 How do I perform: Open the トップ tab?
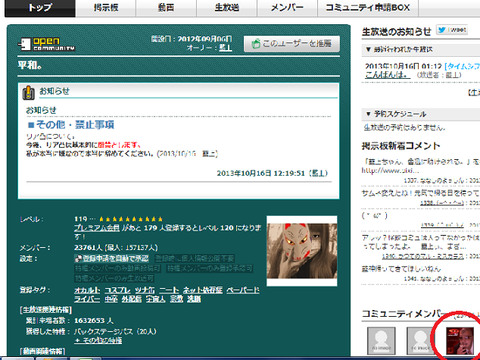(40, 8)
